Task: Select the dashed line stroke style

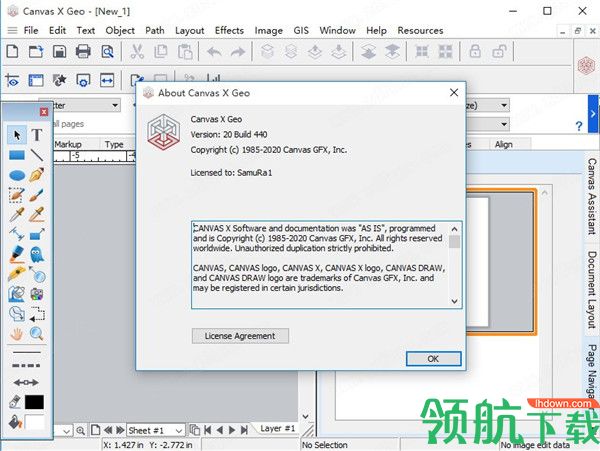Action: coord(26,366)
